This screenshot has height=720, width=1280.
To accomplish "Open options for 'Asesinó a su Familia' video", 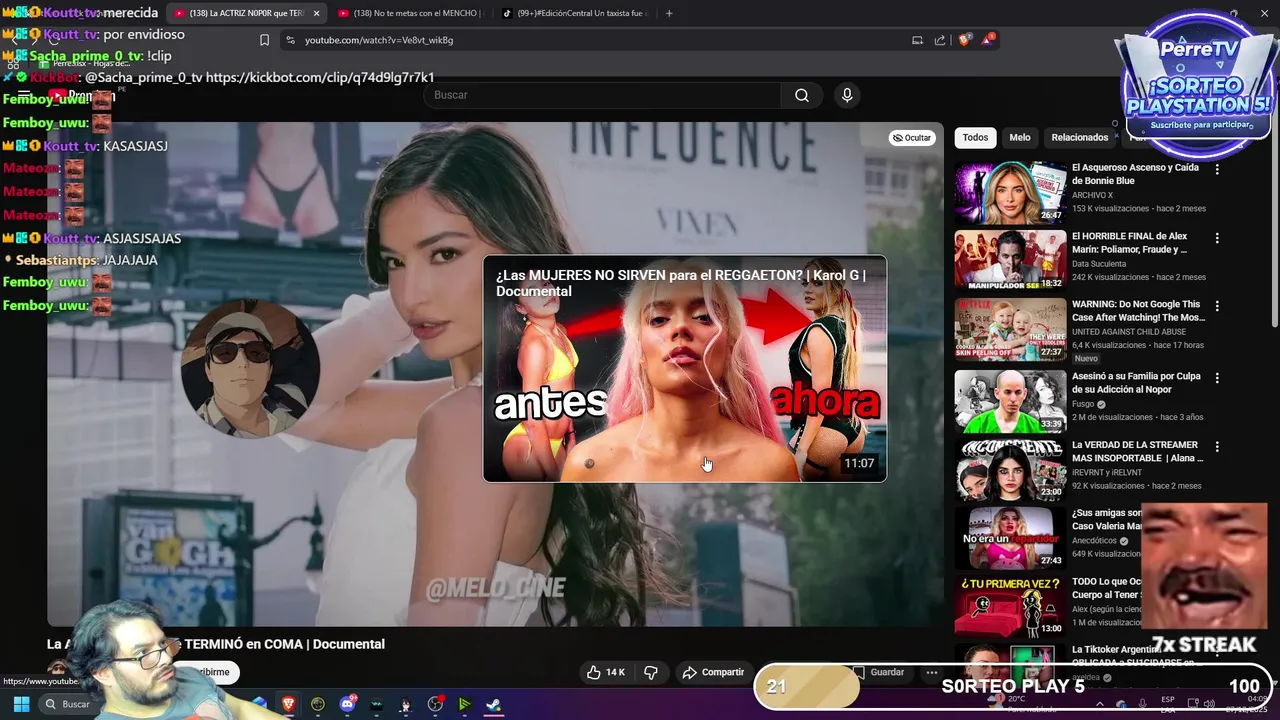I will point(1217,378).
